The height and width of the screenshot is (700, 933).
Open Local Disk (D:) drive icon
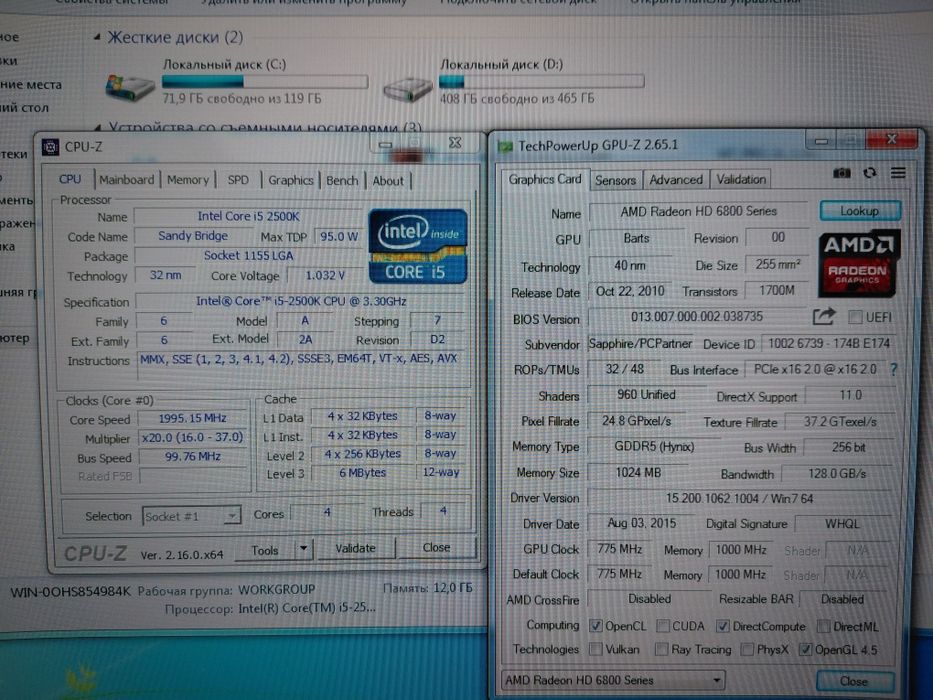click(408, 89)
